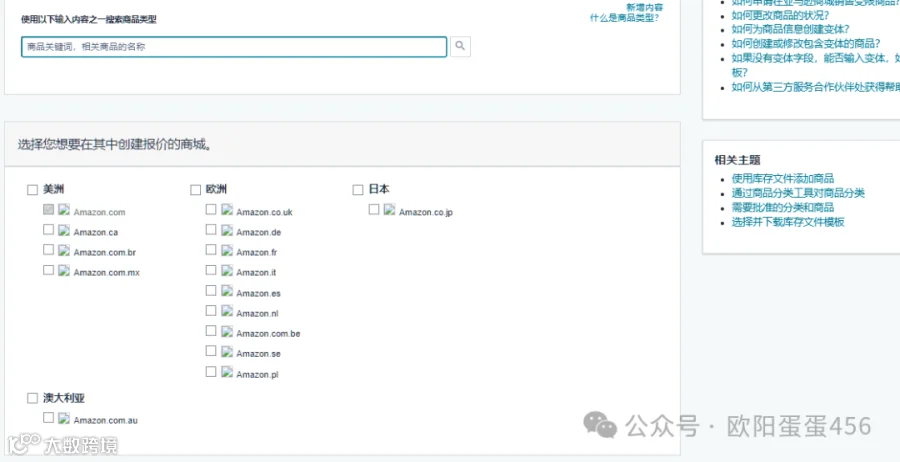Enable the Amazon.de checkbox
The image size is (900, 462).
coord(211,230)
